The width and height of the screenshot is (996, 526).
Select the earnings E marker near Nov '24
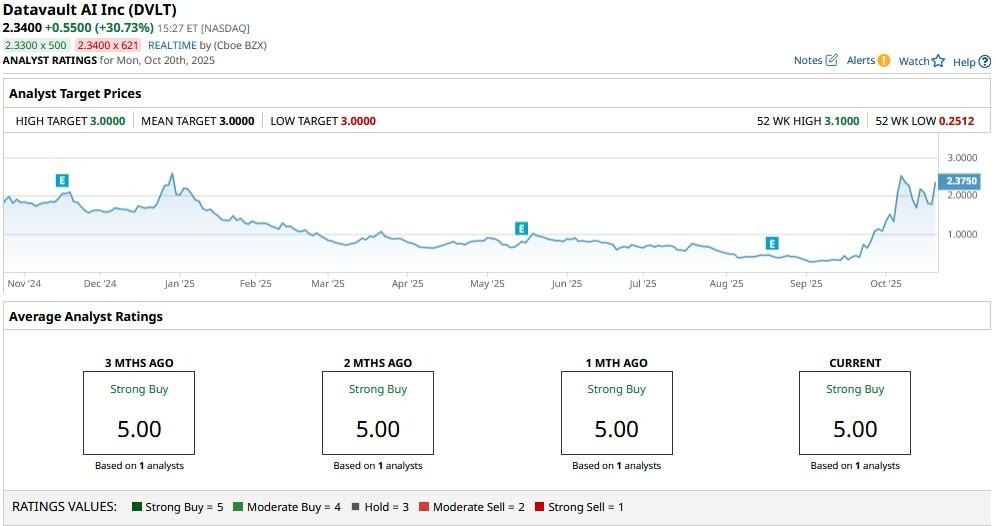[x=62, y=180]
